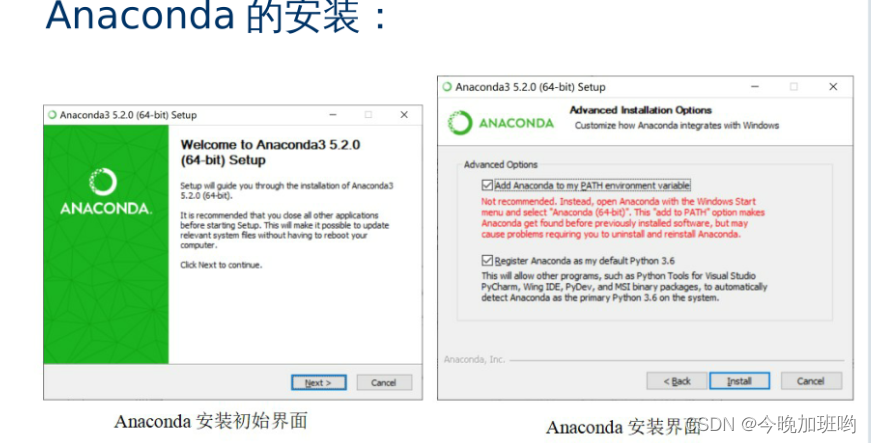Close the Advanced Installation Options window
The width and height of the screenshot is (871, 443).
833,87
